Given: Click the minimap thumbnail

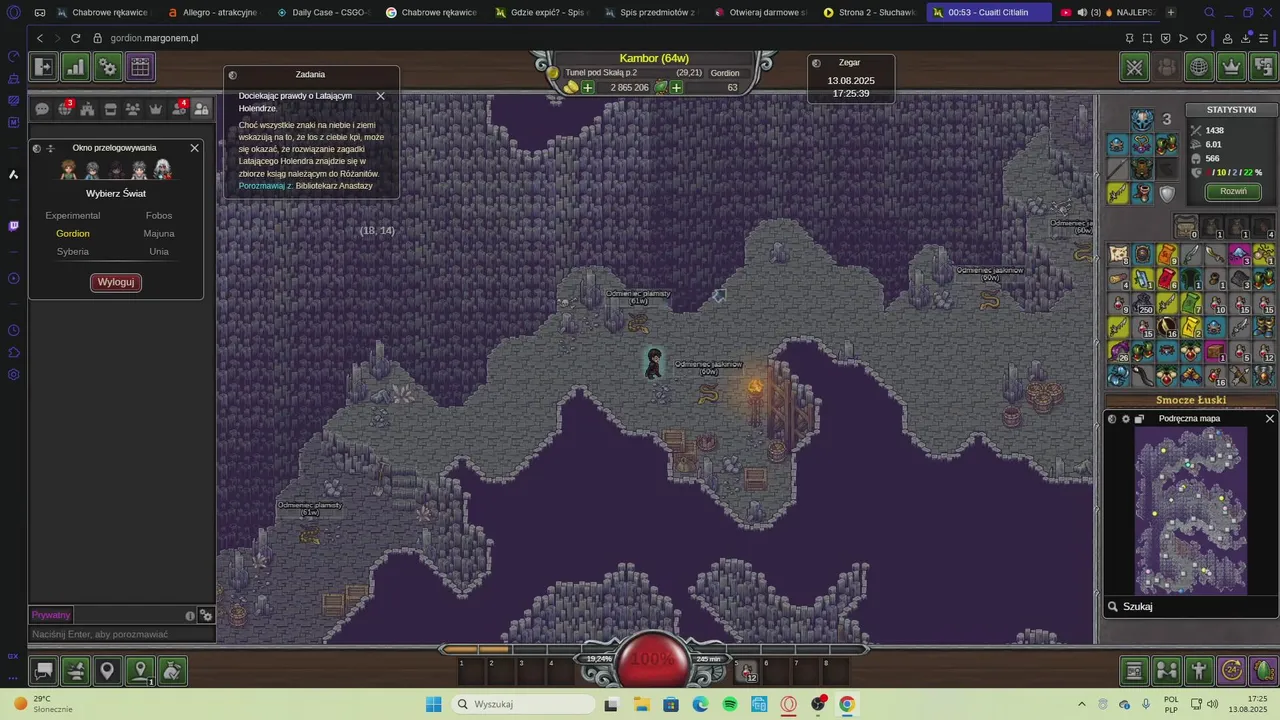Looking at the screenshot, I should coord(1190,511).
